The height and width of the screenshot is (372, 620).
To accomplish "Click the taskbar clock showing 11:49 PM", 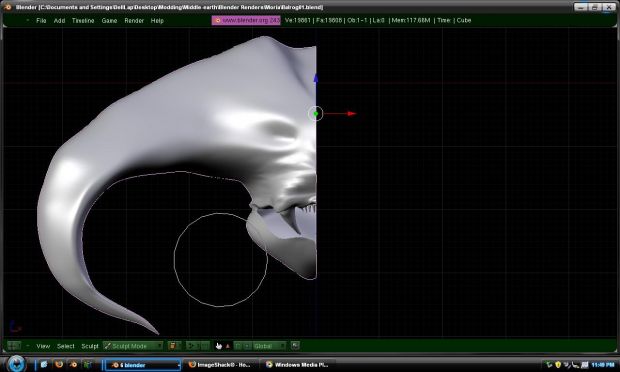I will coord(603,364).
